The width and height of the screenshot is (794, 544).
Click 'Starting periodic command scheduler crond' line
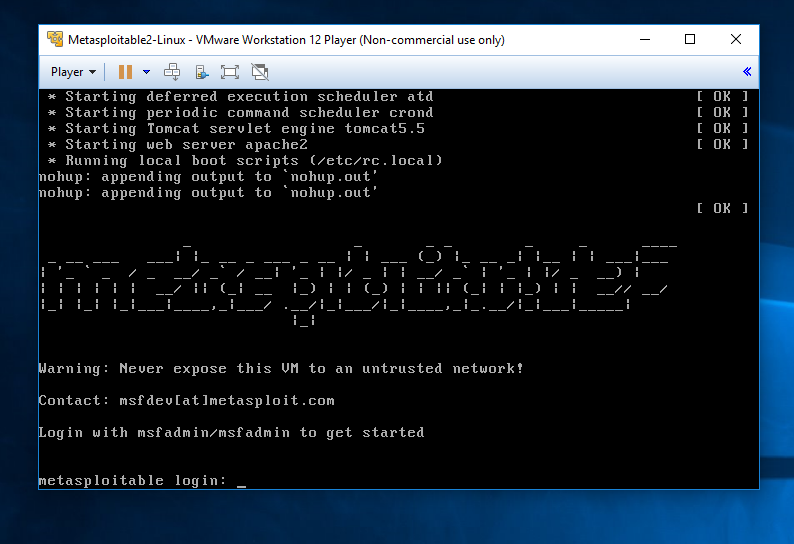[x=241, y=112]
